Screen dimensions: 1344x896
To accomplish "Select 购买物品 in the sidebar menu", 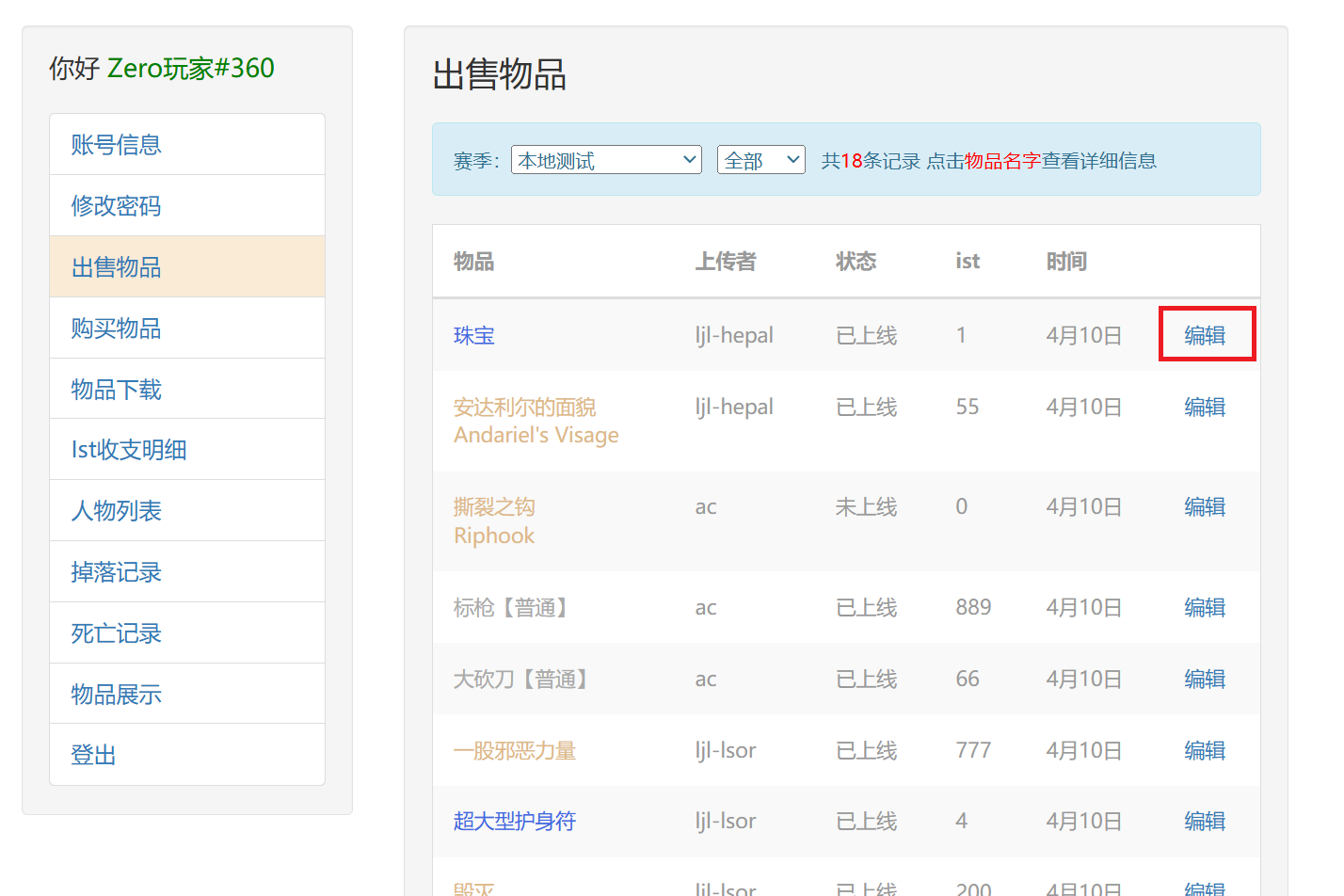I will tap(117, 328).
